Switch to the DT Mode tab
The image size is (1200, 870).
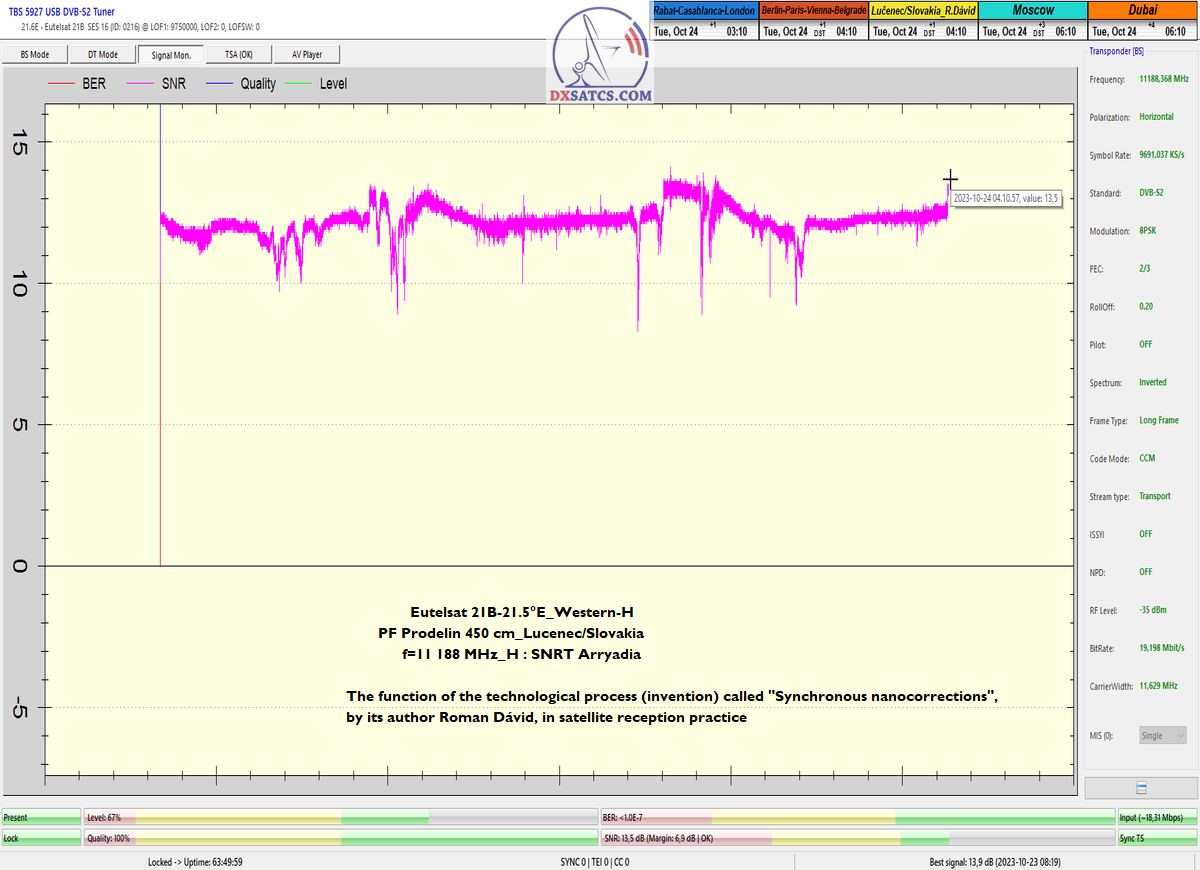tap(102, 54)
